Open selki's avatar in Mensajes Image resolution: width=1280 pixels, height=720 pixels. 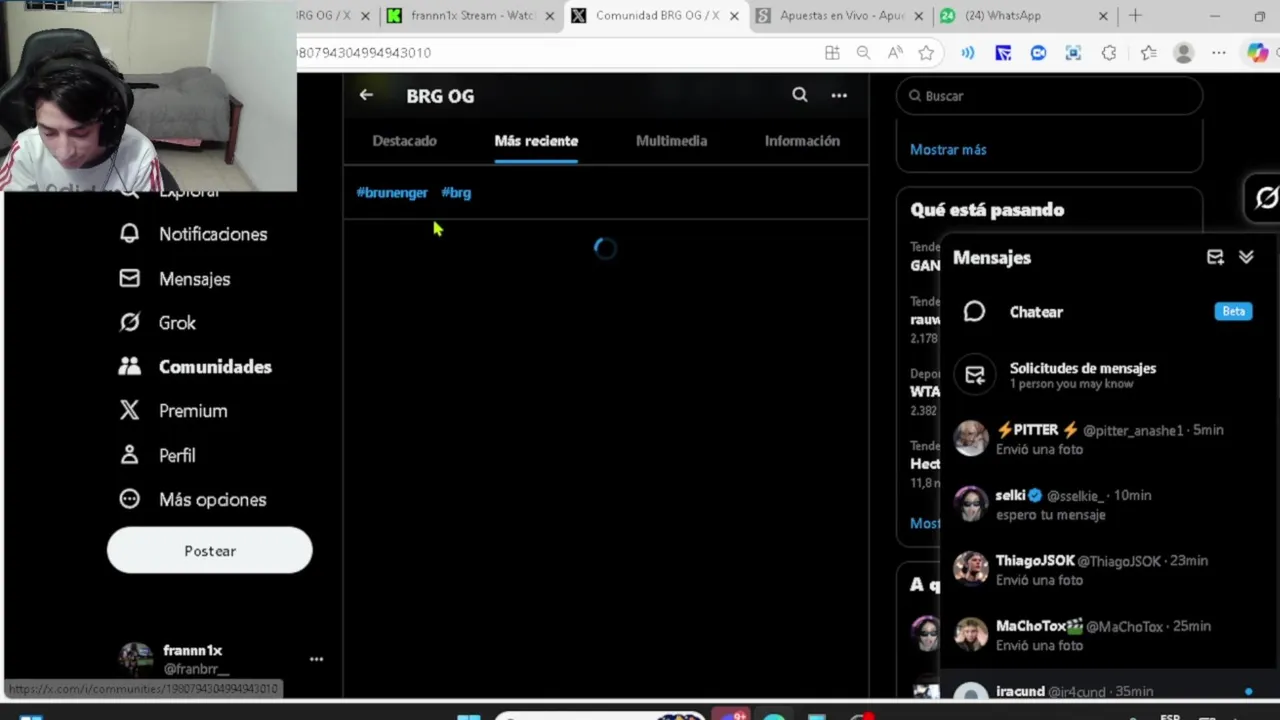click(x=971, y=504)
